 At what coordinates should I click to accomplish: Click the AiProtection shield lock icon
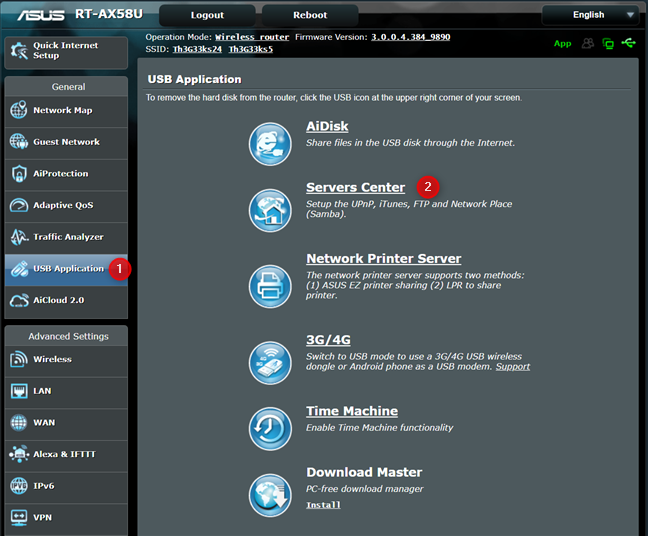pos(19,174)
